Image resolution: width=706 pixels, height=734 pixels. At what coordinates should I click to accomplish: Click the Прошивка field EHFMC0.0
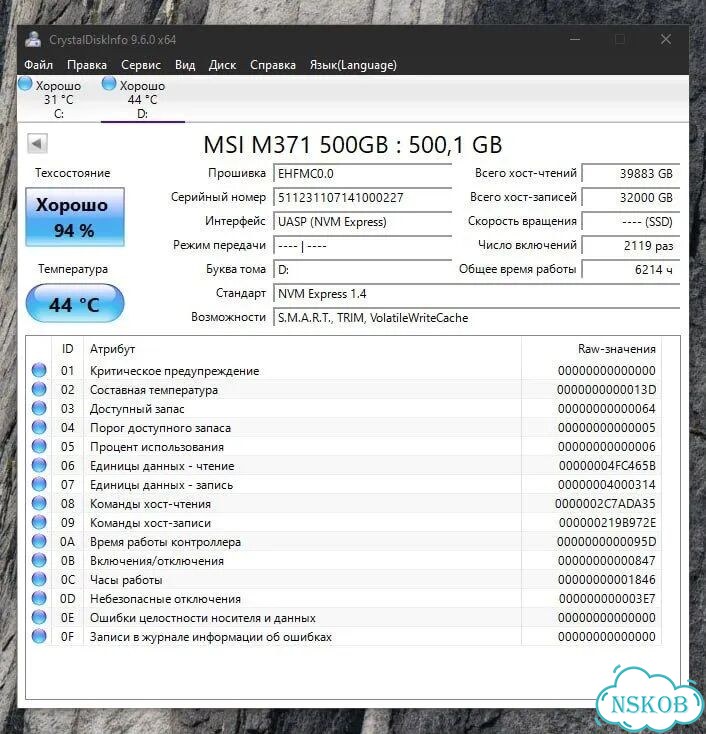coord(362,174)
